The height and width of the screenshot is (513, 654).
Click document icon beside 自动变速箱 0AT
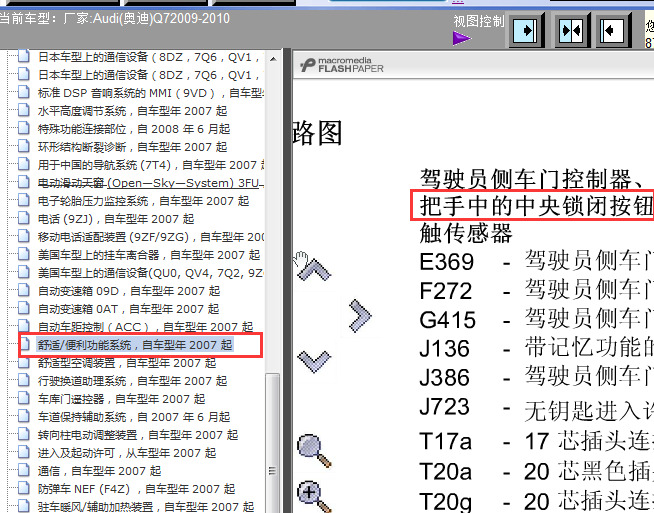[24, 308]
